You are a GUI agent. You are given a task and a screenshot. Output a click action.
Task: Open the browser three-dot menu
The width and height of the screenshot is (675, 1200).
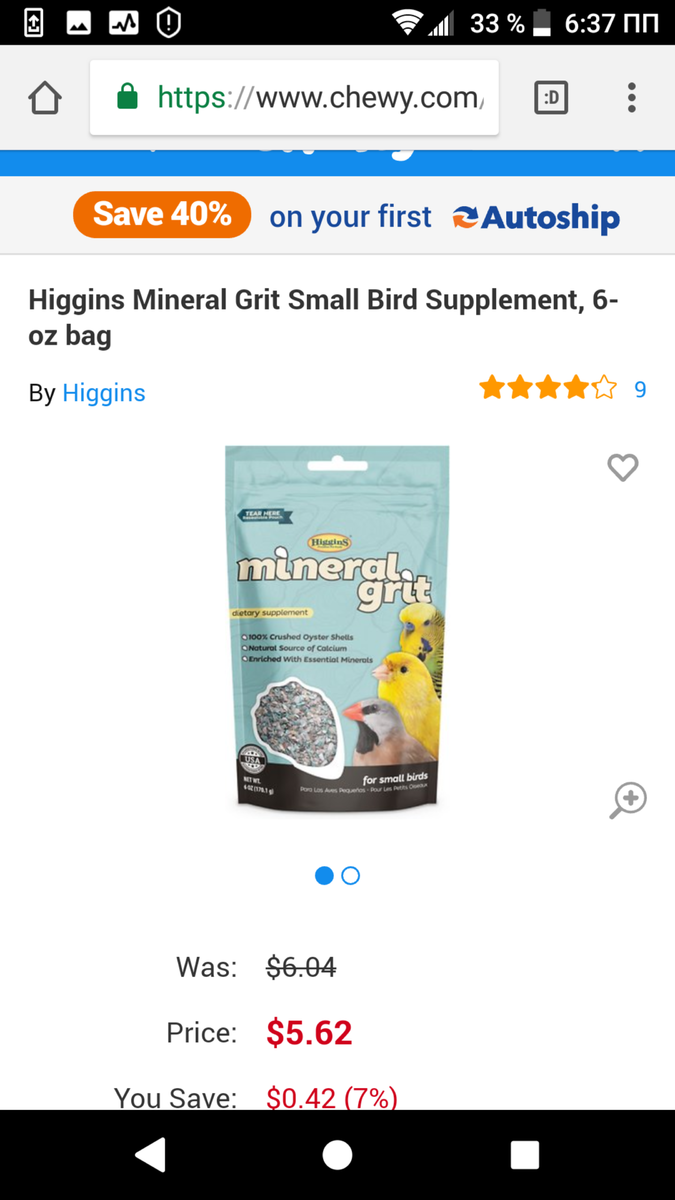point(631,97)
